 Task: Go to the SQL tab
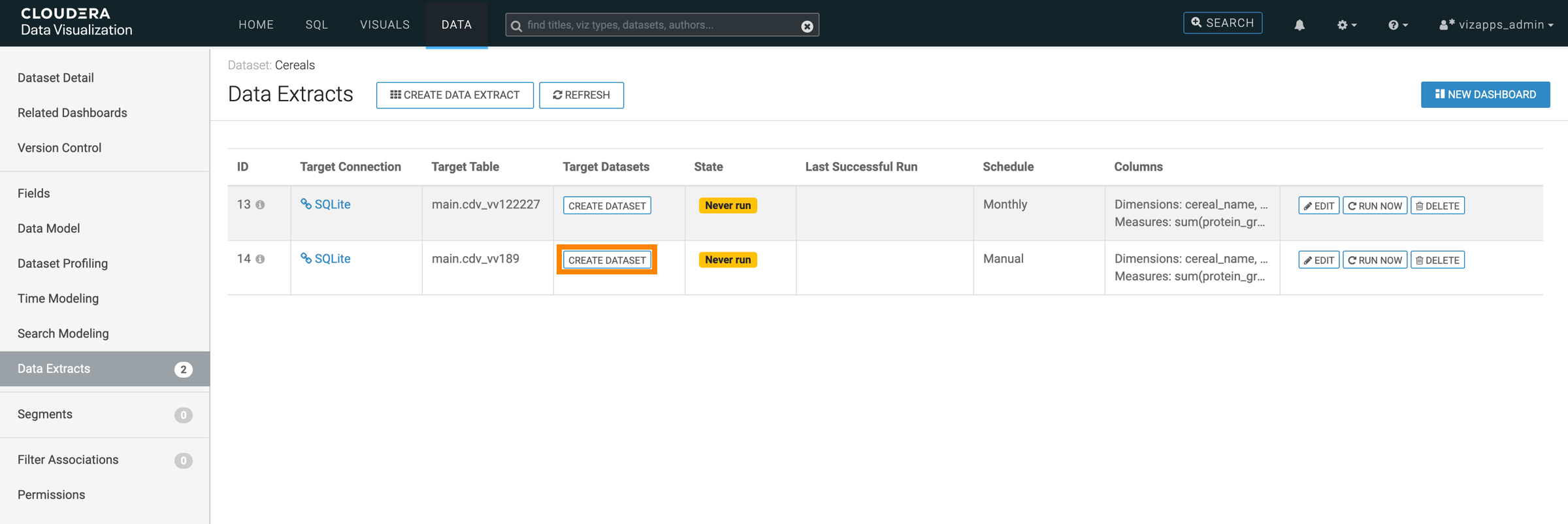317,25
